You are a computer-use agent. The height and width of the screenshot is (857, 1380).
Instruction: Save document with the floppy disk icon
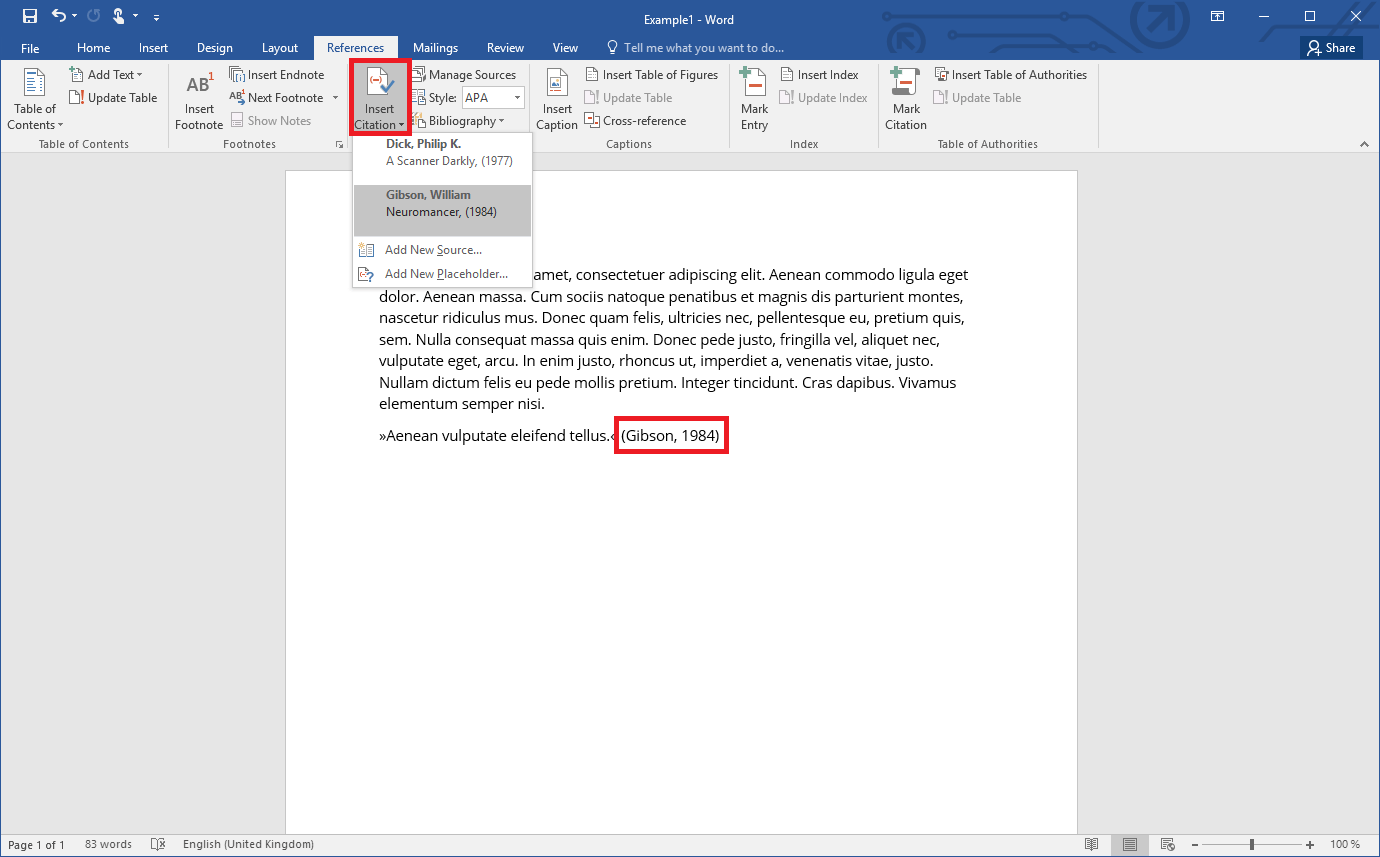click(30, 16)
